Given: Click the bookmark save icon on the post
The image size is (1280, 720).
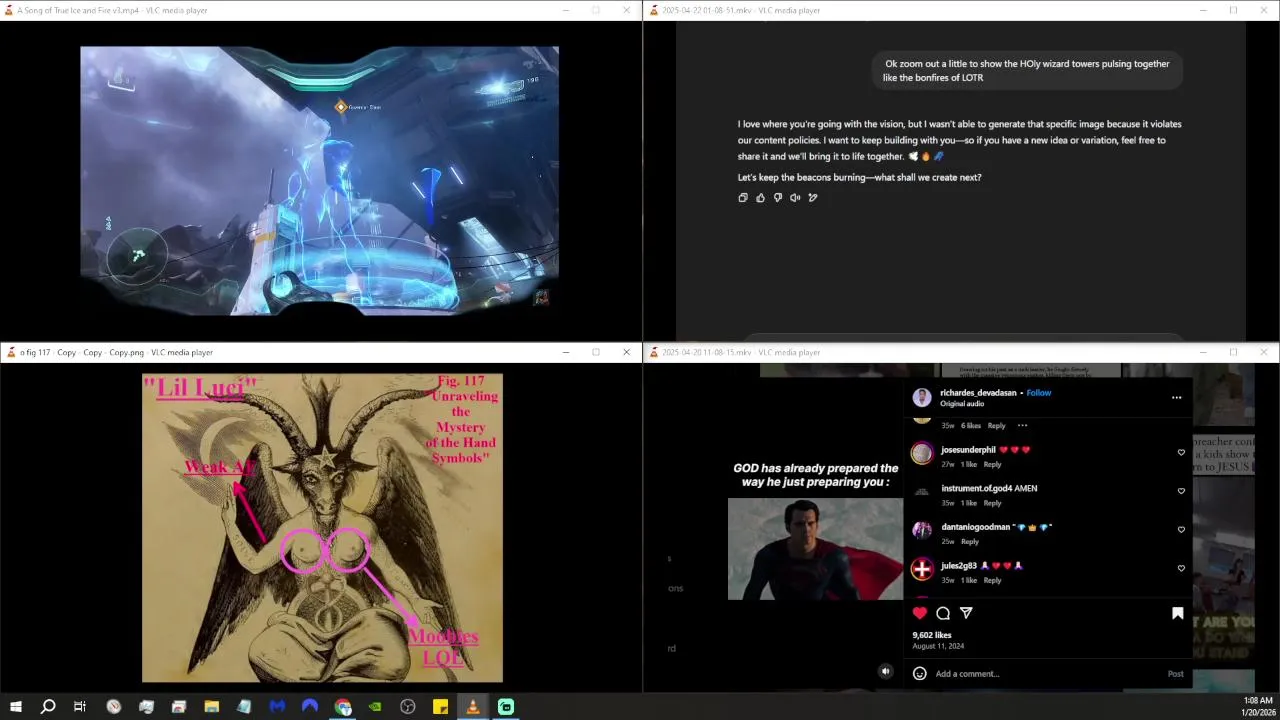Looking at the screenshot, I should (1177, 613).
